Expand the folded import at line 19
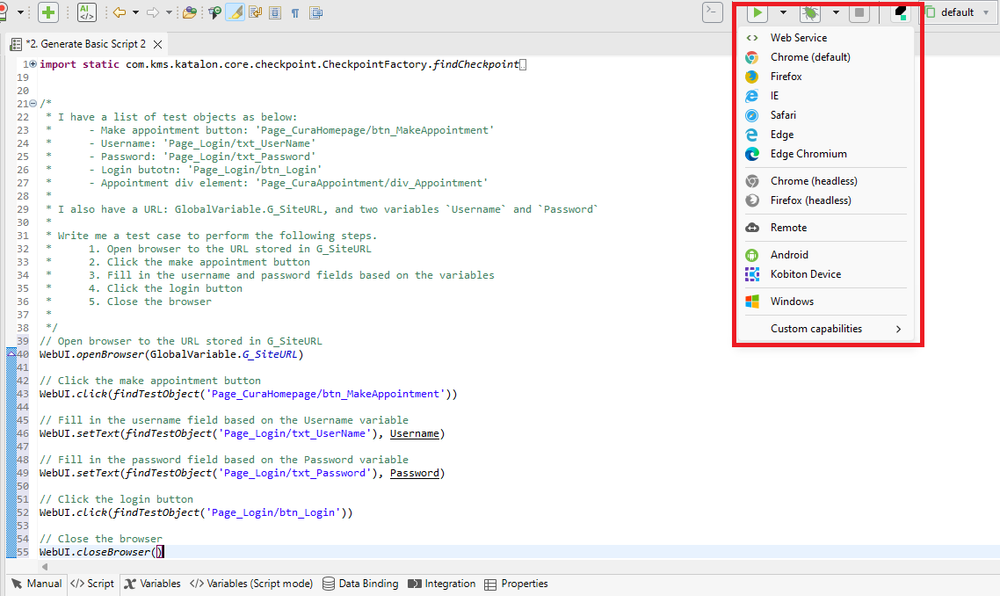Screen dimensions: 1000x596 click(x=33, y=64)
